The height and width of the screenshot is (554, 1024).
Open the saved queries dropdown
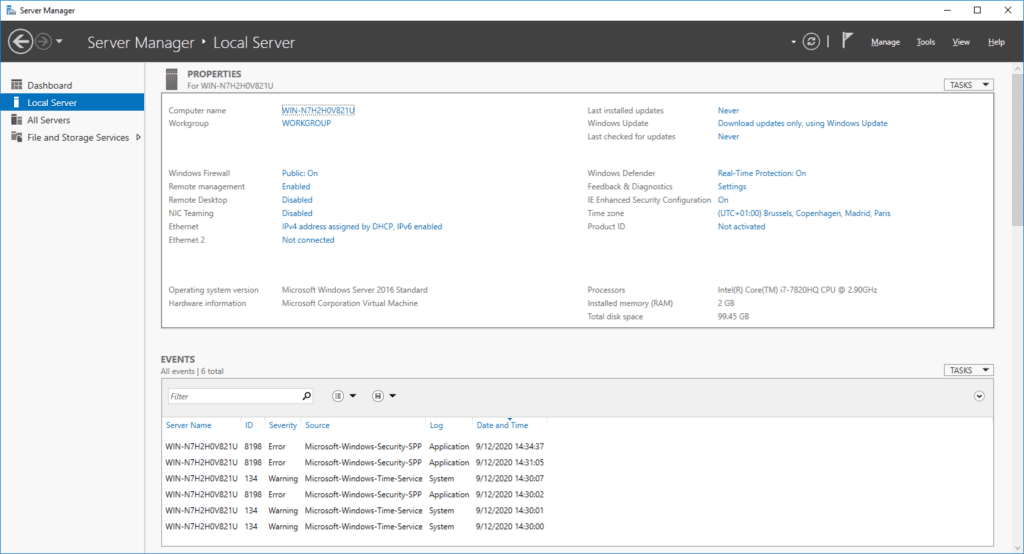(384, 396)
